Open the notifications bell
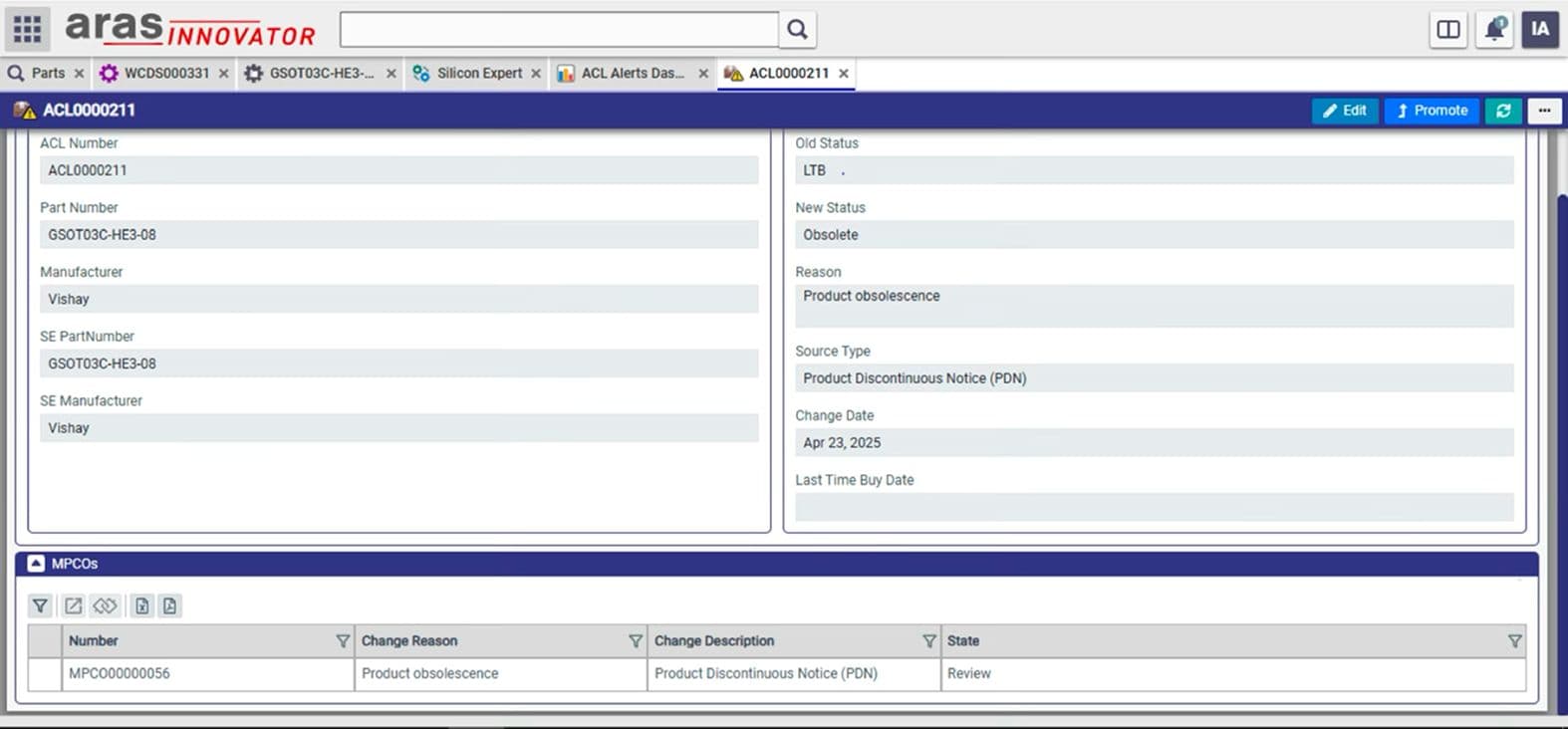The image size is (1568, 729). click(x=1494, y=29)
